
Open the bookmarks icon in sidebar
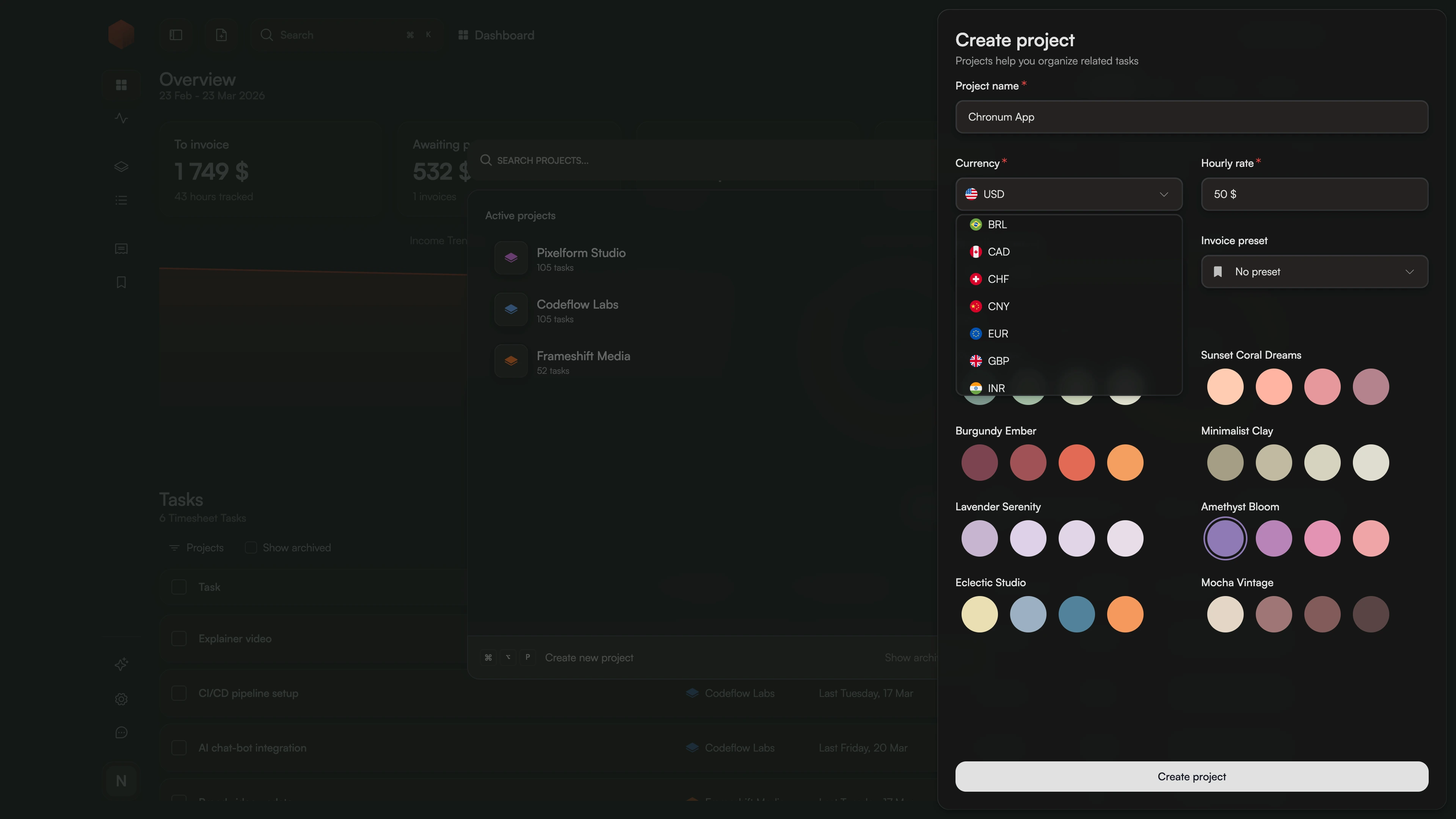121,282
